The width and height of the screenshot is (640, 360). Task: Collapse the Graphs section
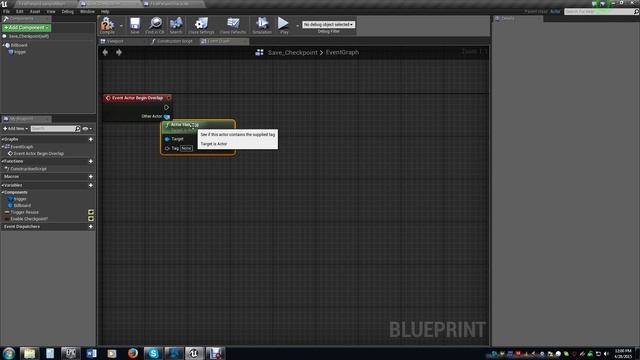click(2, 139)
